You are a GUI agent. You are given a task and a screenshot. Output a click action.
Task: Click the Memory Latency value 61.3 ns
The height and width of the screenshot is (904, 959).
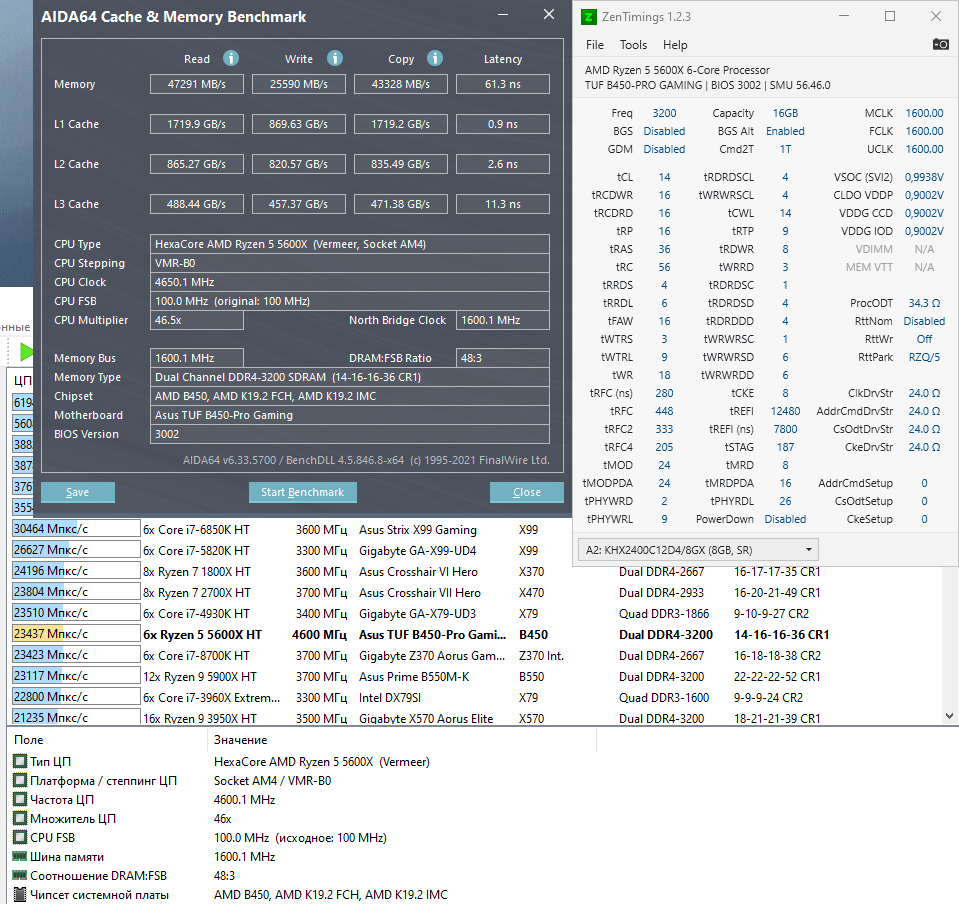[x=503, y=84]
